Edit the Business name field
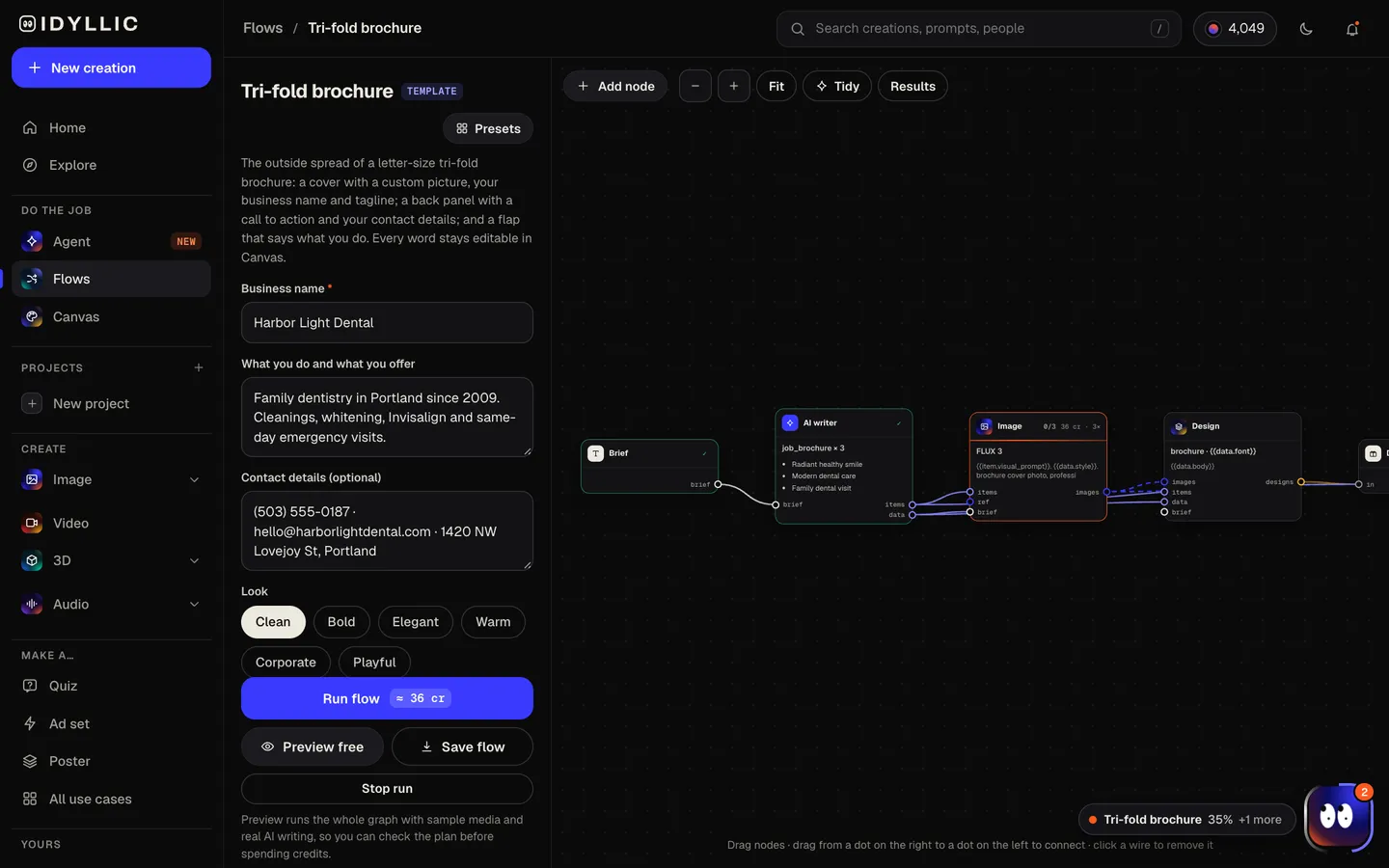Viewport: 1389px width, 868px height. 387,322
